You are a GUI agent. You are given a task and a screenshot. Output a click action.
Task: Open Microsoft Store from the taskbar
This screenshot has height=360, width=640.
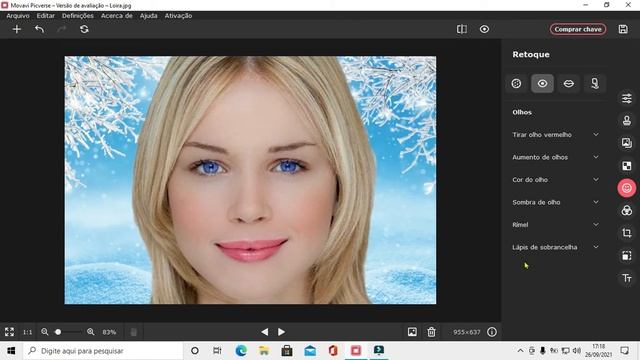(287, 351)
